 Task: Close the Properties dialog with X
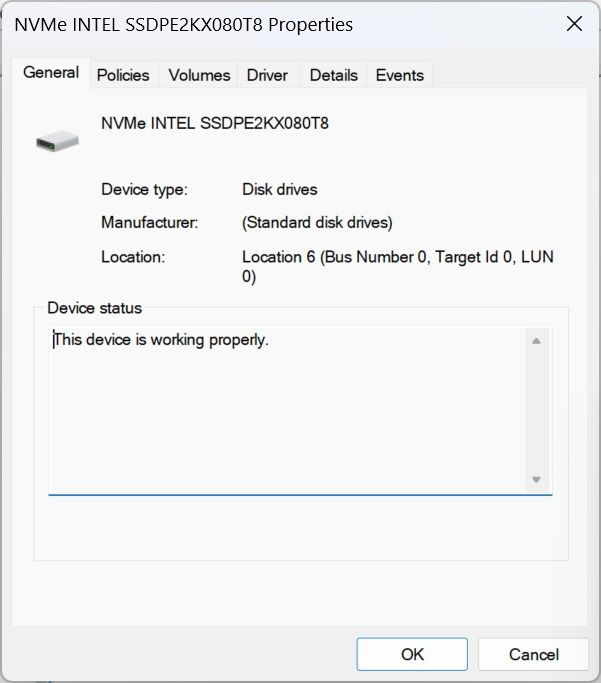click(574, 24)
